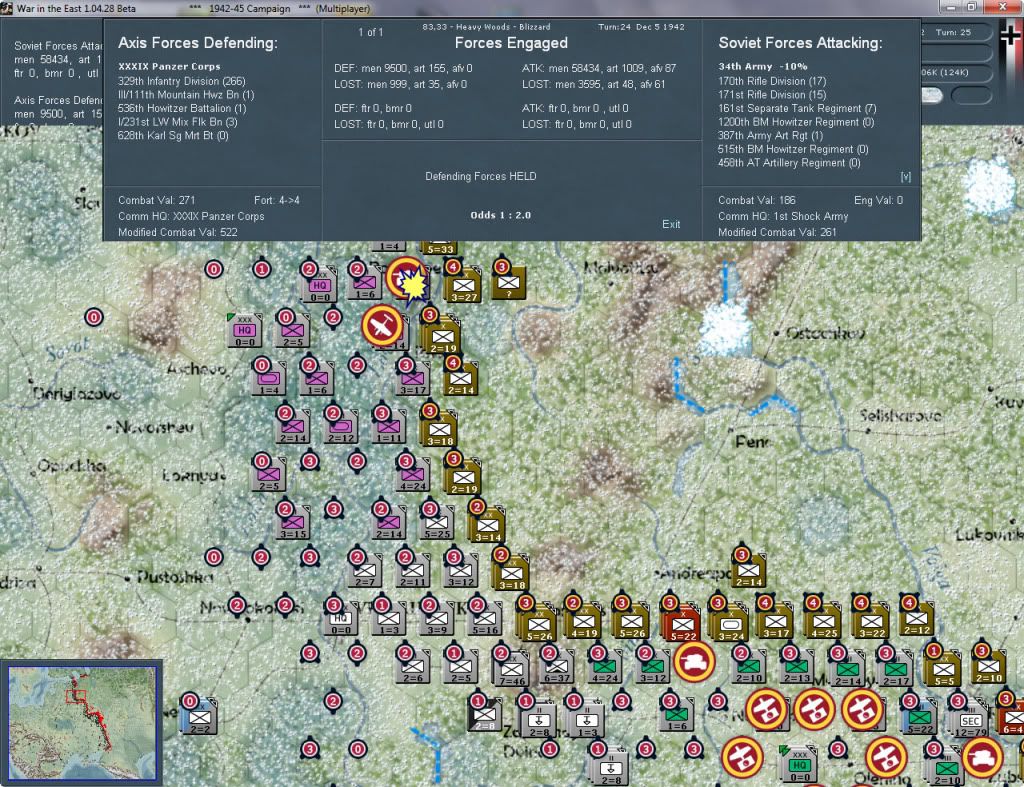
Task: Select the Soviet 3=14 infantry stack
Action: tap(487, 524)
